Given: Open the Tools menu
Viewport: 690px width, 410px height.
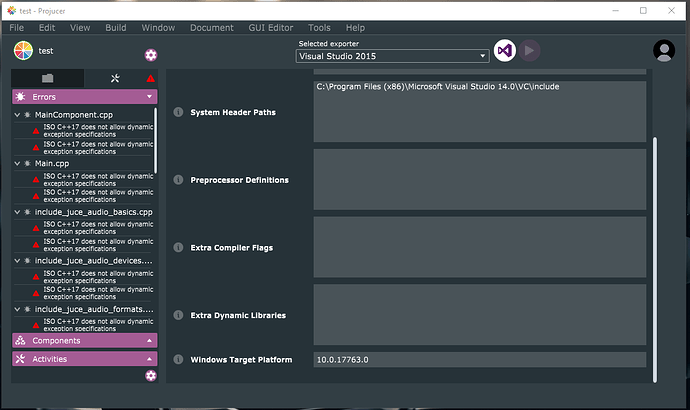Looking at the screenshot, I should [319, 28].
